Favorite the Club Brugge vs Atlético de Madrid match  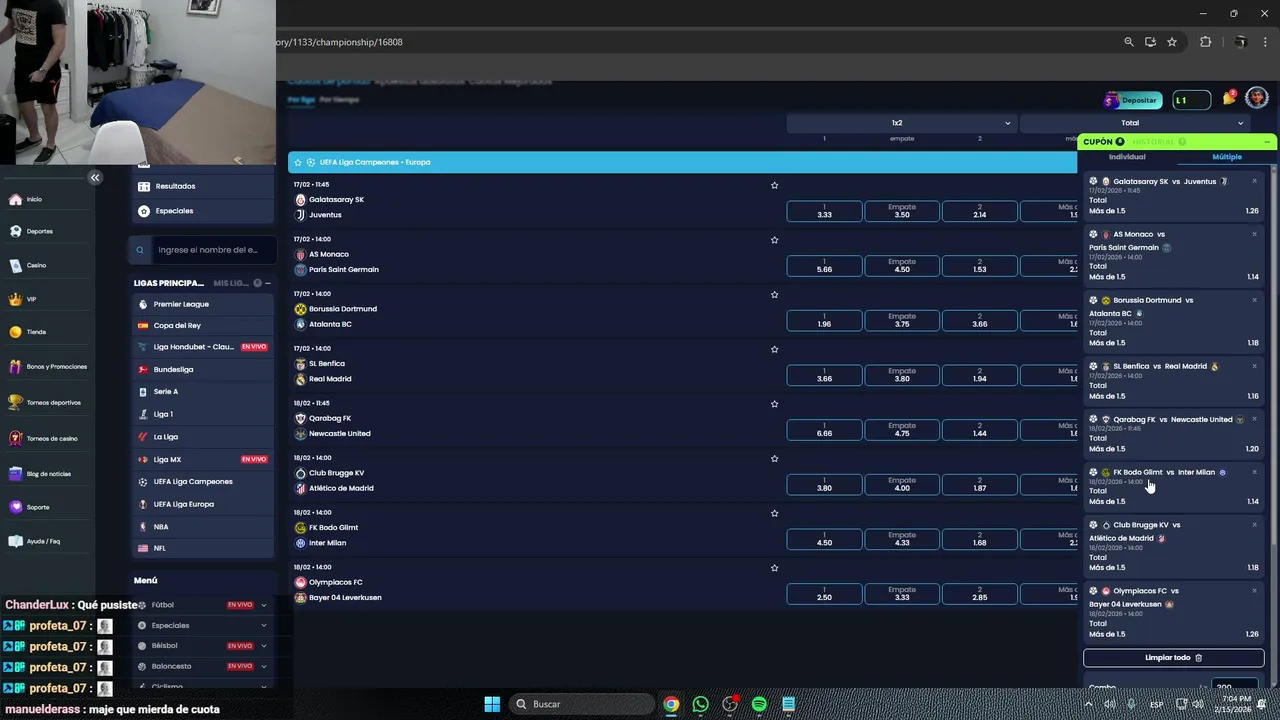click(x=774, y=458)
